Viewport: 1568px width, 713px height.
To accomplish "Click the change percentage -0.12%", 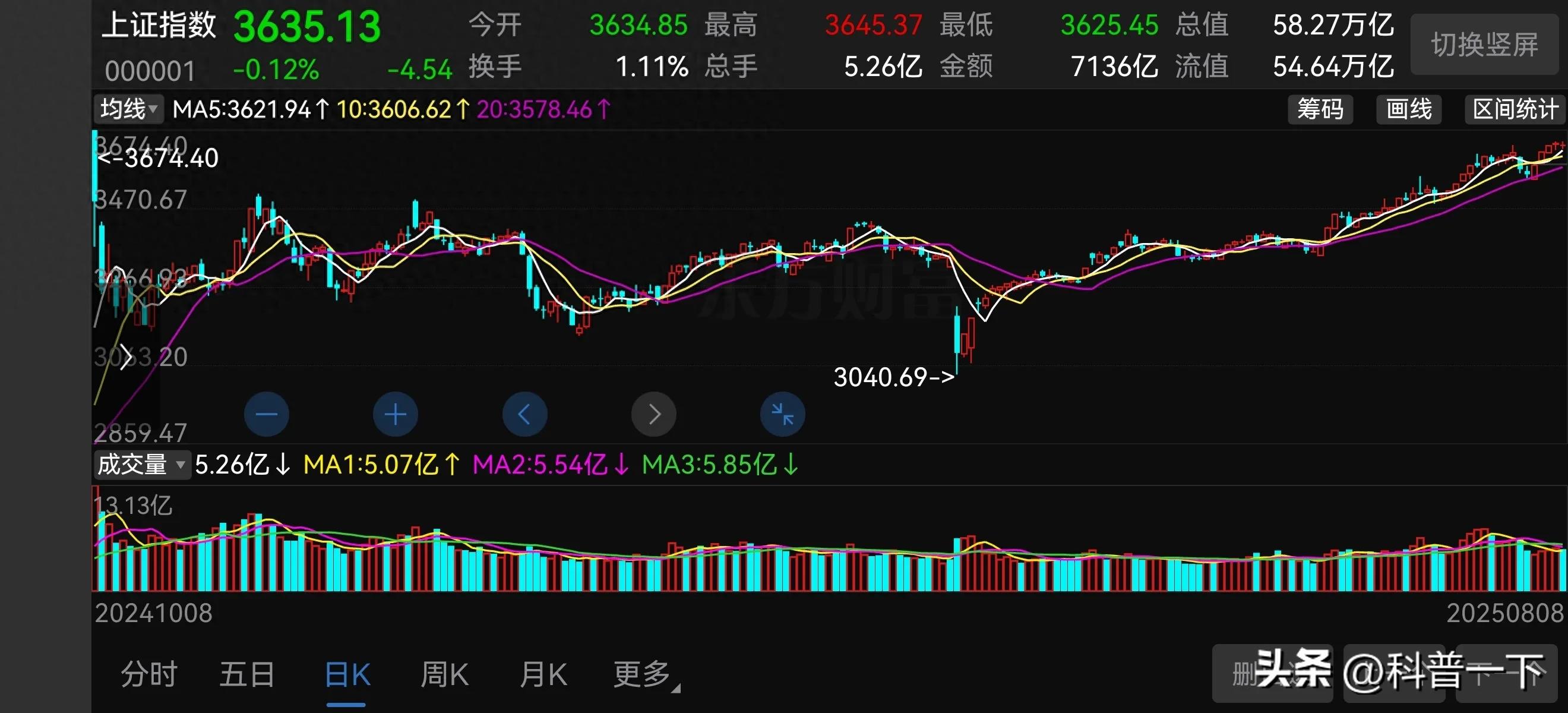I will [276, 70].
